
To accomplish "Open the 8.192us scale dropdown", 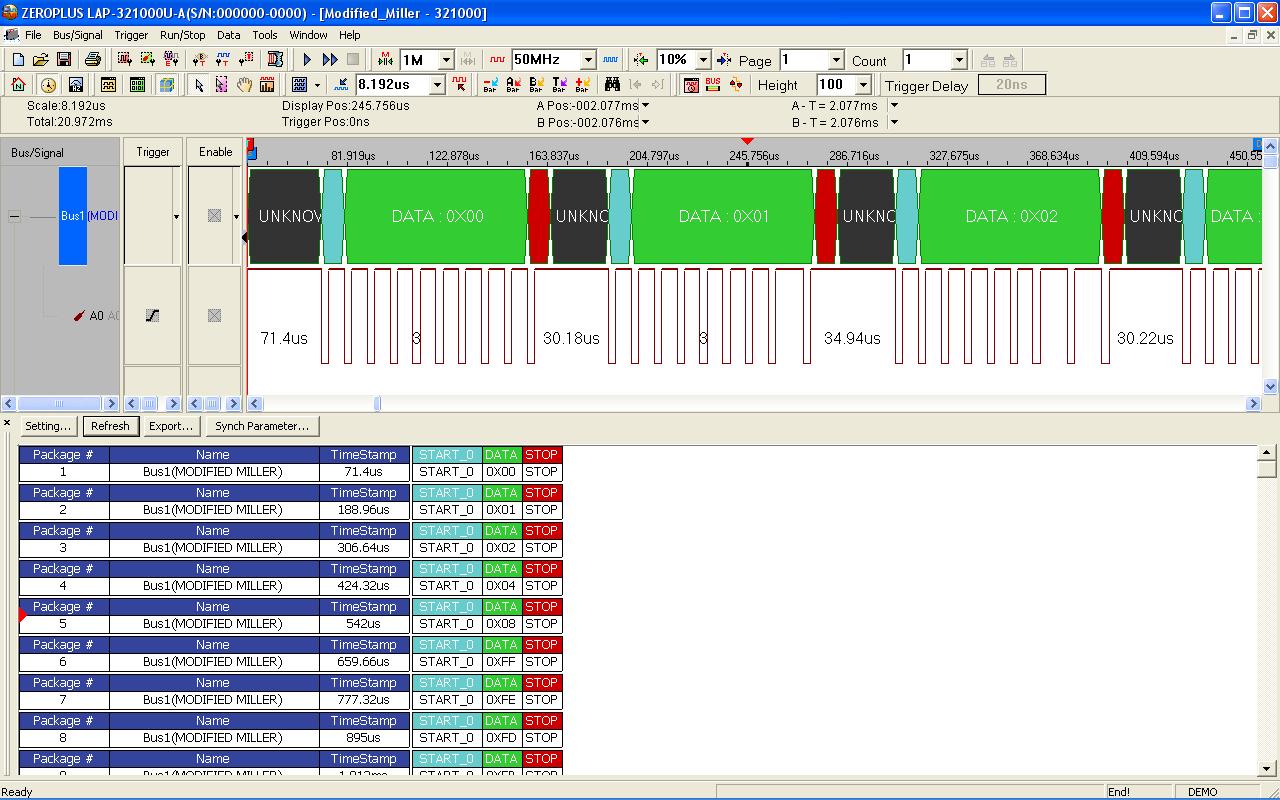I will tap(436, 85).
